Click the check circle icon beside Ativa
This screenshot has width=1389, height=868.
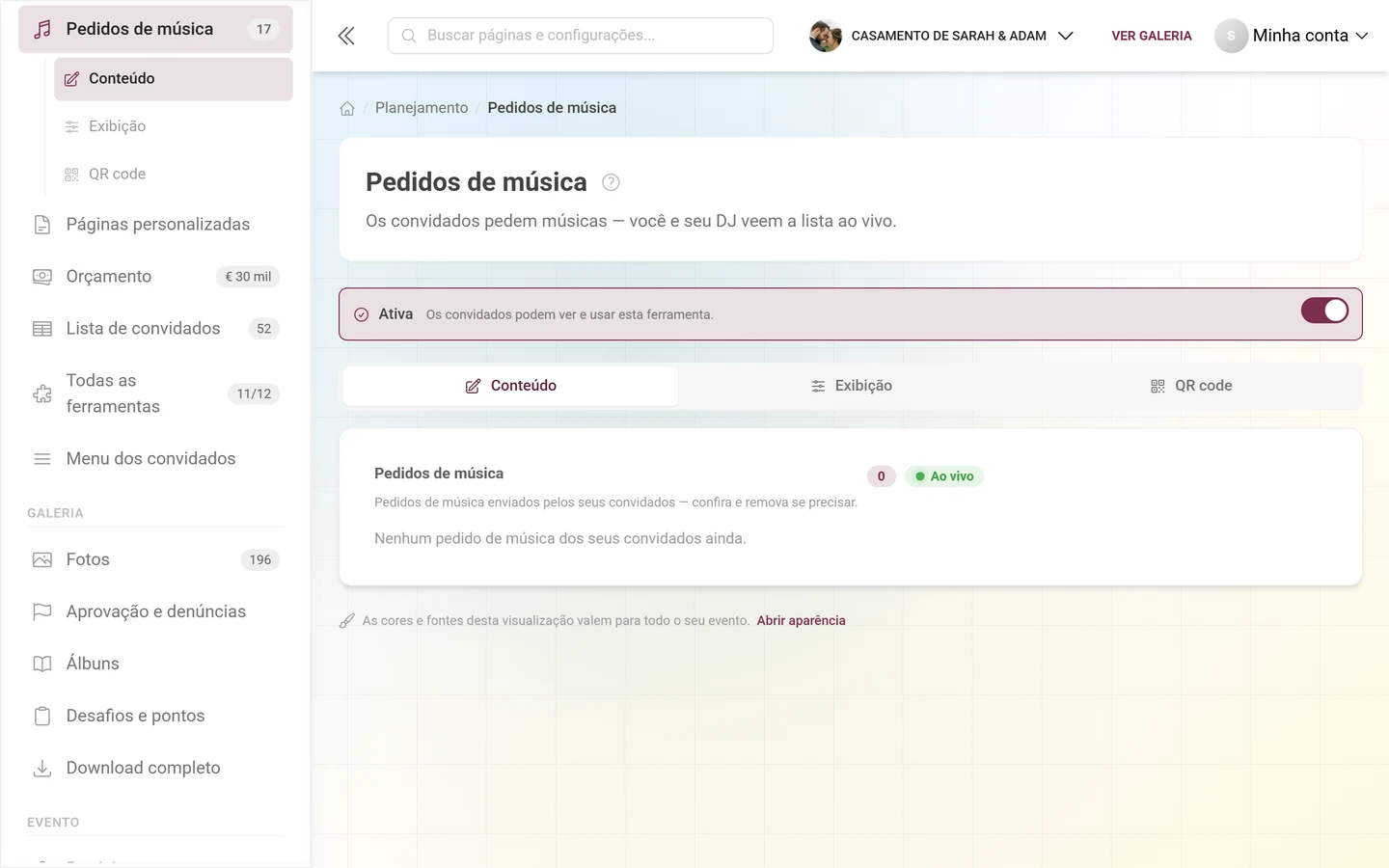362,314
